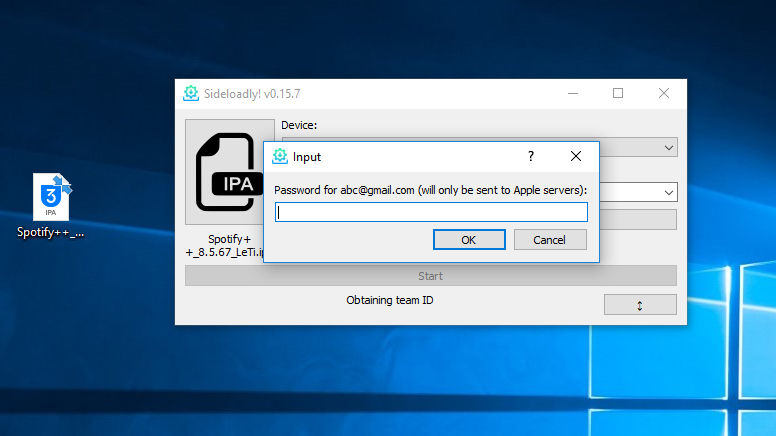Click the 'Obtaining team ID' status text
Viewport: 776px width, 436px height.
tap(389, 300)
